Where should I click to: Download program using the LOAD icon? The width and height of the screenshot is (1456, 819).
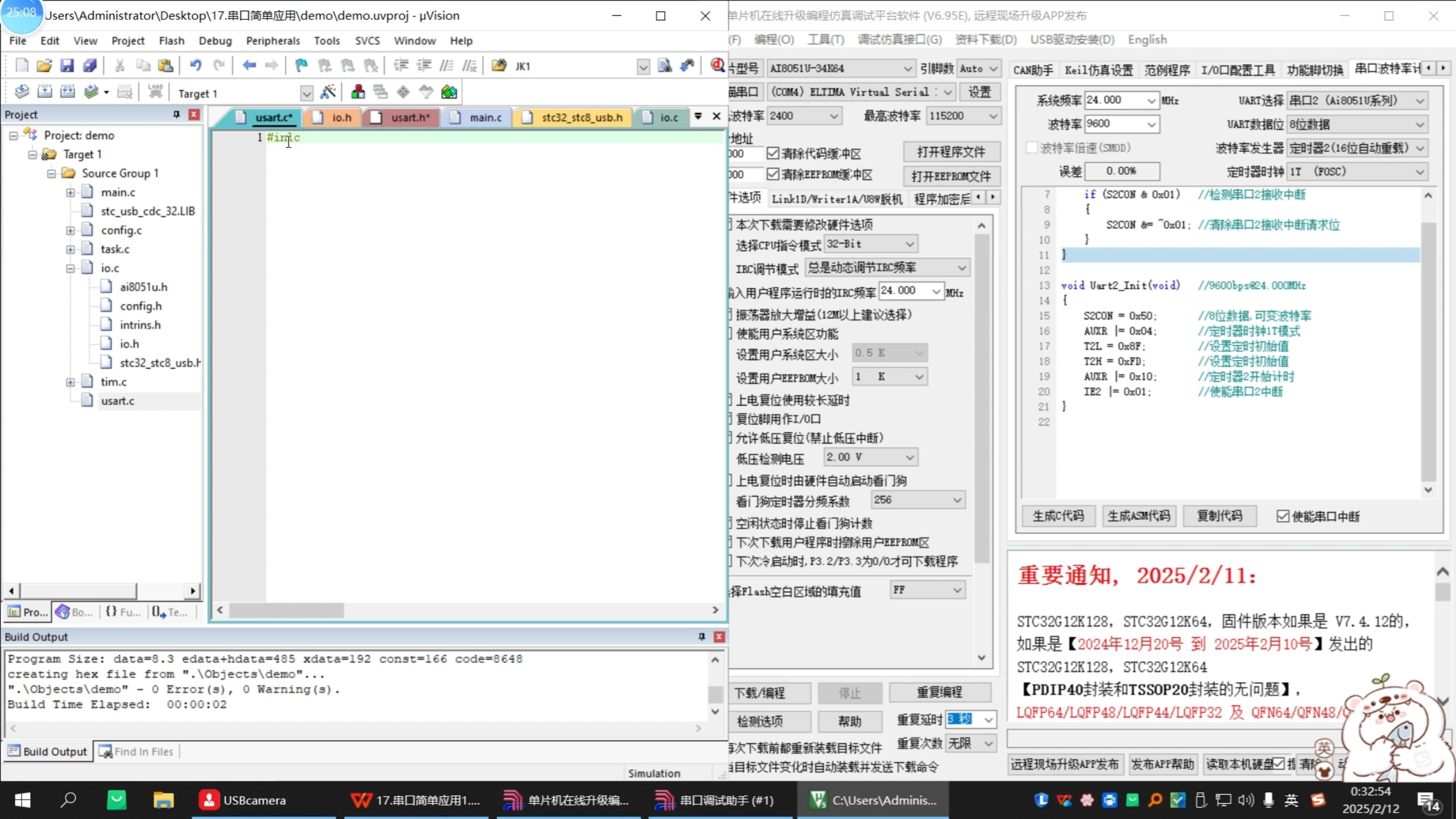(x=155, y=91)
